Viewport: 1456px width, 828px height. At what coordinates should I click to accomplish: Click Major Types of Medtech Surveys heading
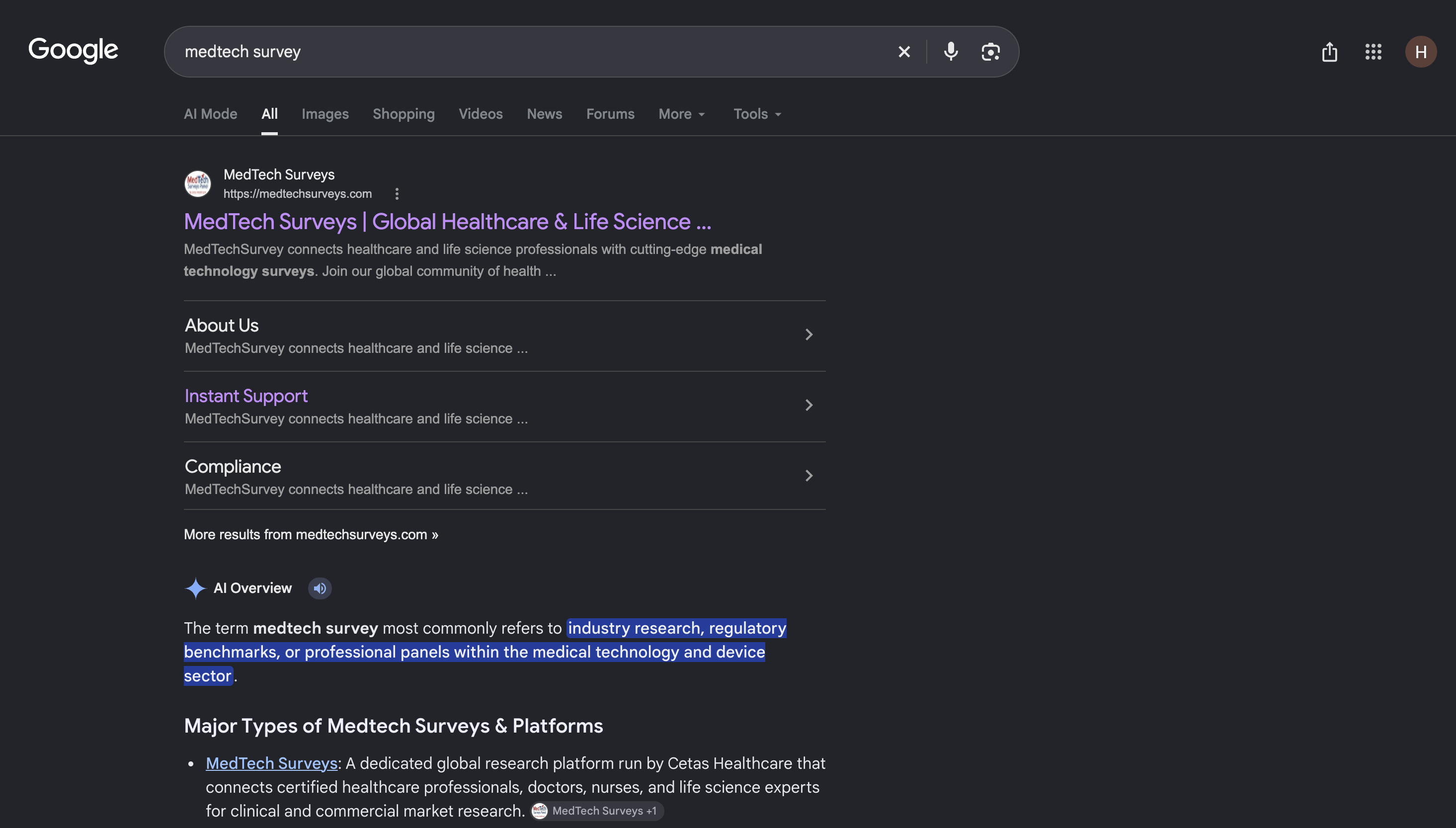394,726
